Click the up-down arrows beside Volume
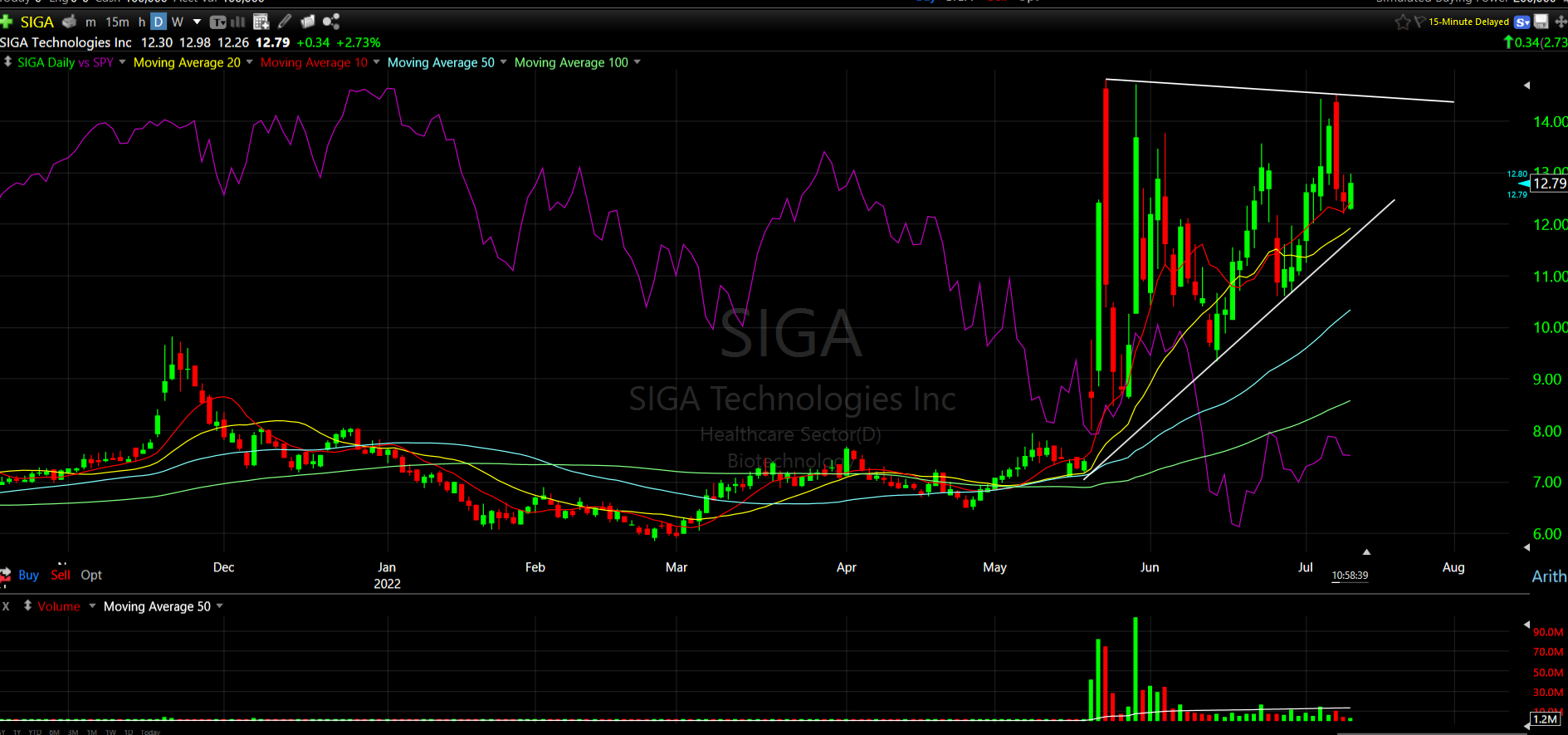Screen dimensions: 1568x735 pos(27,606)
